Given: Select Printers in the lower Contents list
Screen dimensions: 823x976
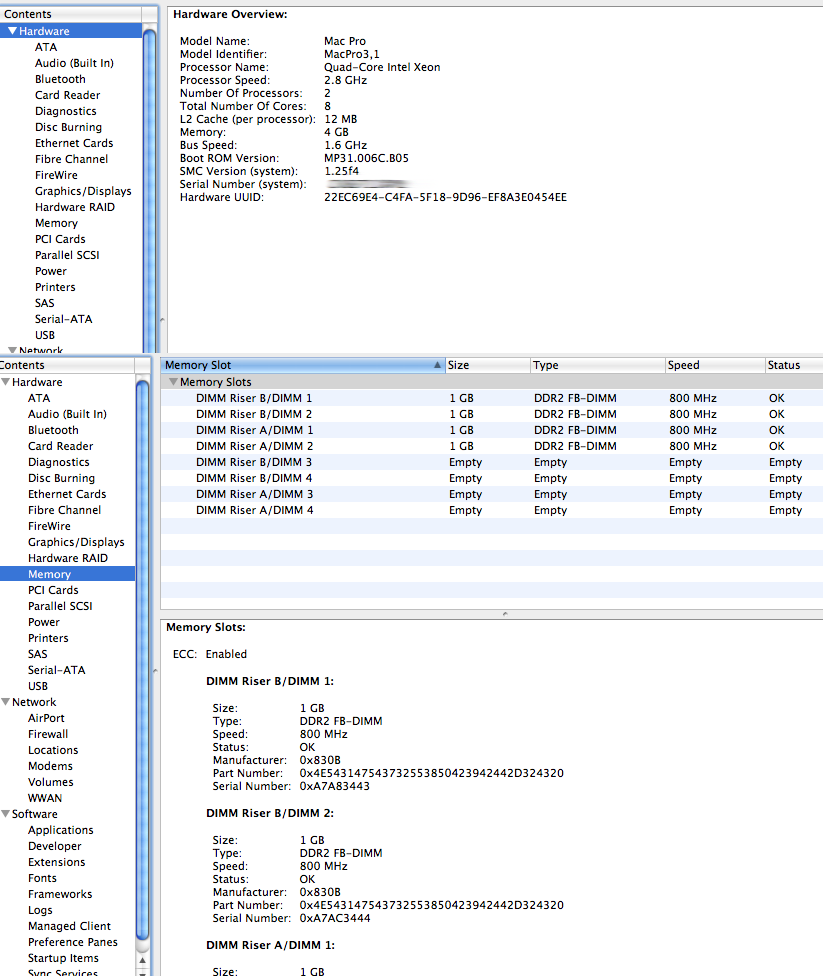Looking at the screenshot, I should [48, 638].
